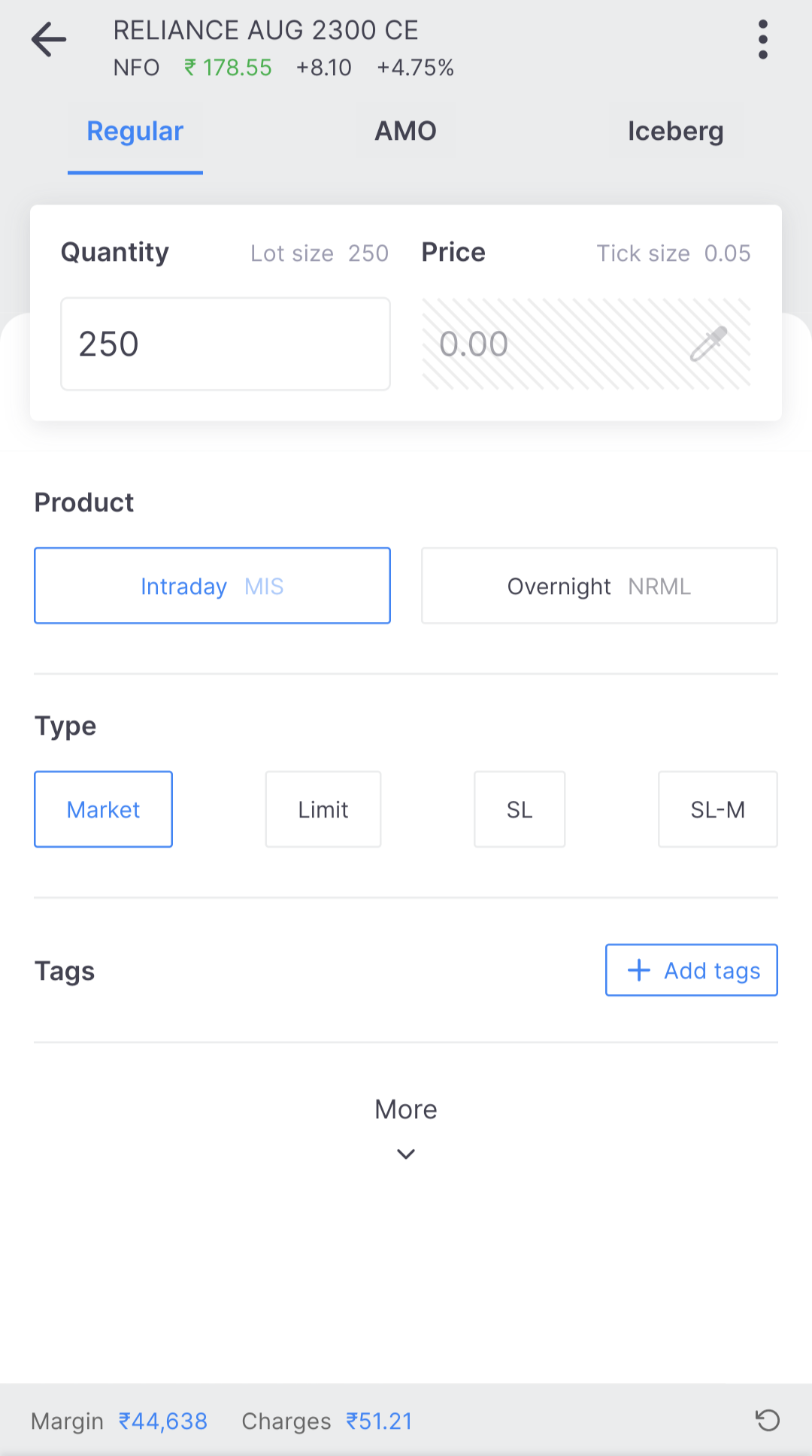Click the Add tags button
Screen dimensions: 812x1456
tap(692, 970)
